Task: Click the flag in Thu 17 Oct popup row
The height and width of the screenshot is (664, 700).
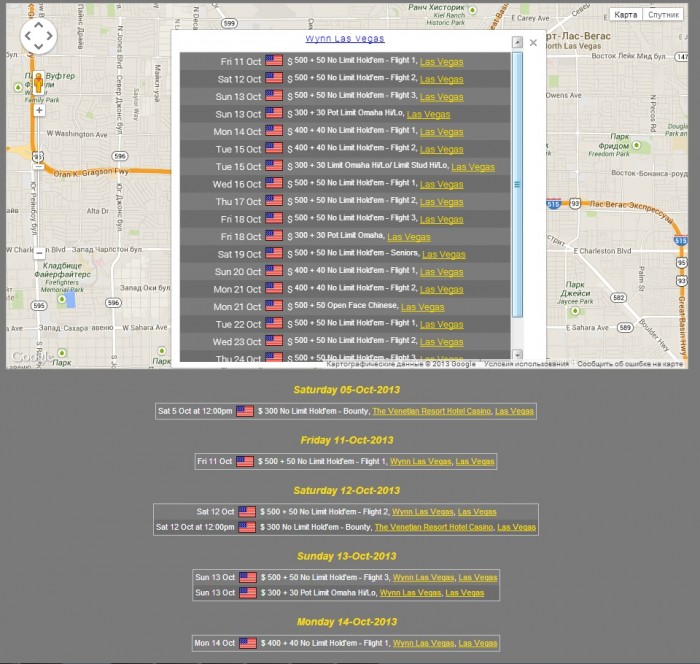Action: click(x=274, y=200)
